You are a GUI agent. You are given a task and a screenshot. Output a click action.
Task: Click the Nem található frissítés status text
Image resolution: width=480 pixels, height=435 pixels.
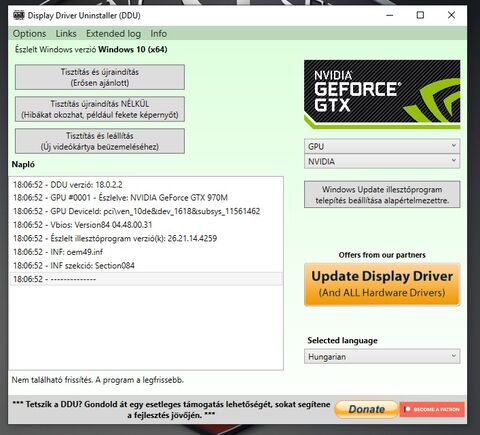click(98, 380)
